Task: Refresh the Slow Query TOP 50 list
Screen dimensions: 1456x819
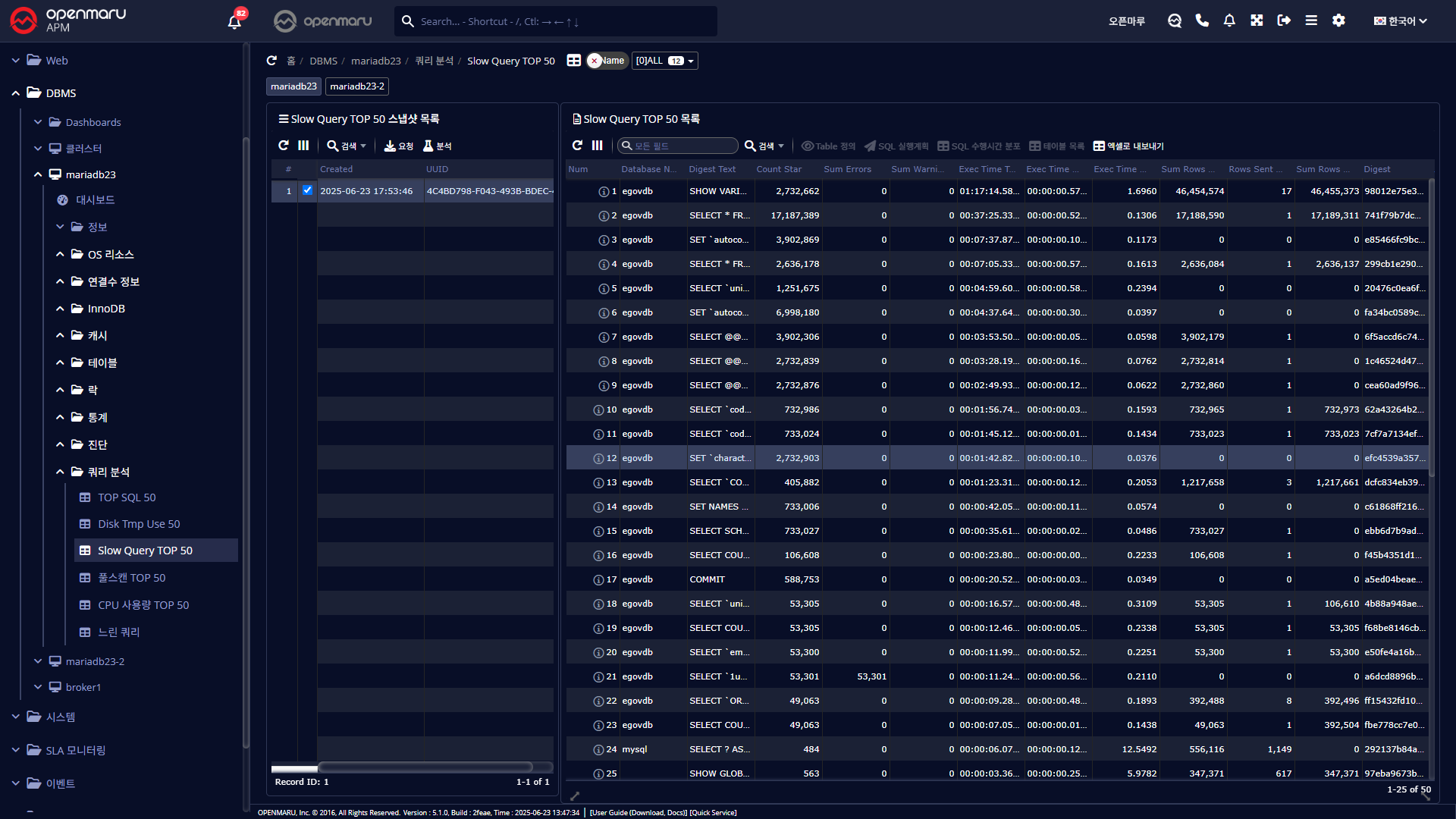Action: pyautogui.click(x=577, y=146)
